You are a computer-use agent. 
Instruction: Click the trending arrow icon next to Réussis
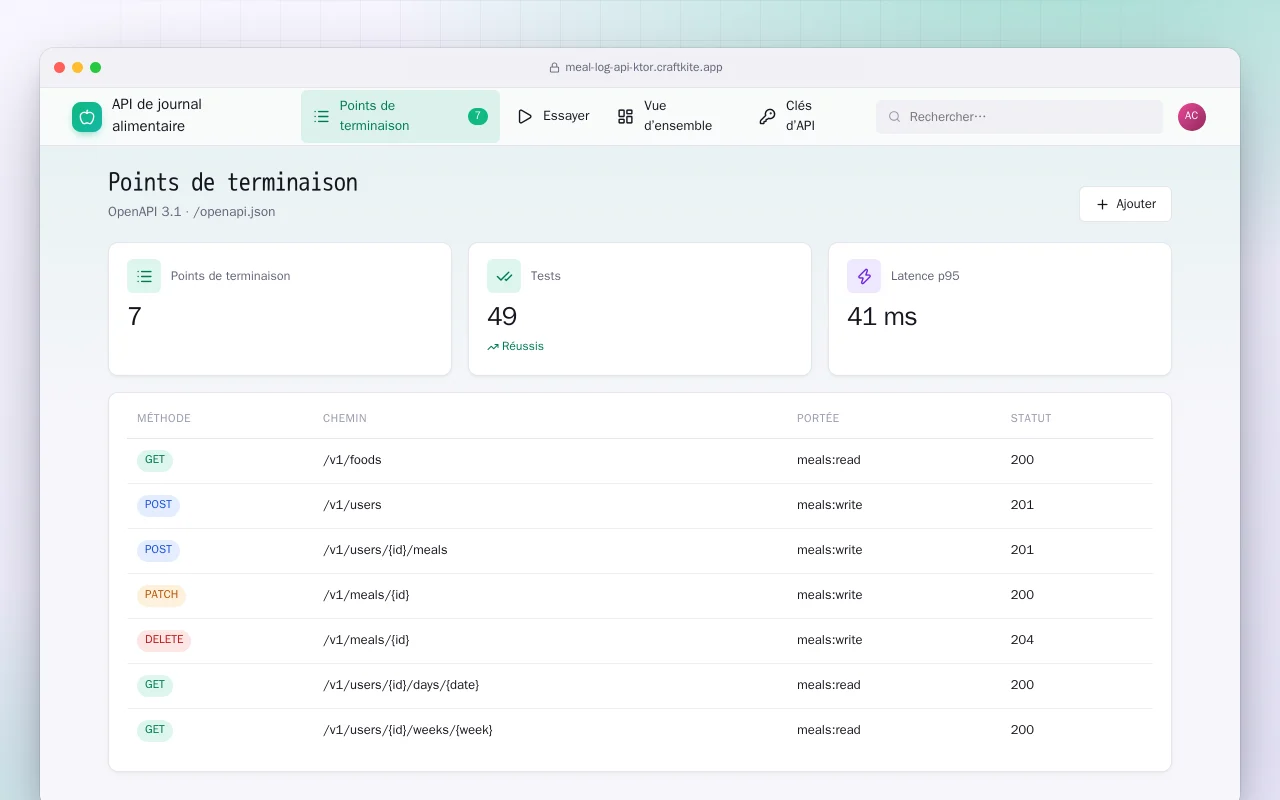tap(493, 347)
